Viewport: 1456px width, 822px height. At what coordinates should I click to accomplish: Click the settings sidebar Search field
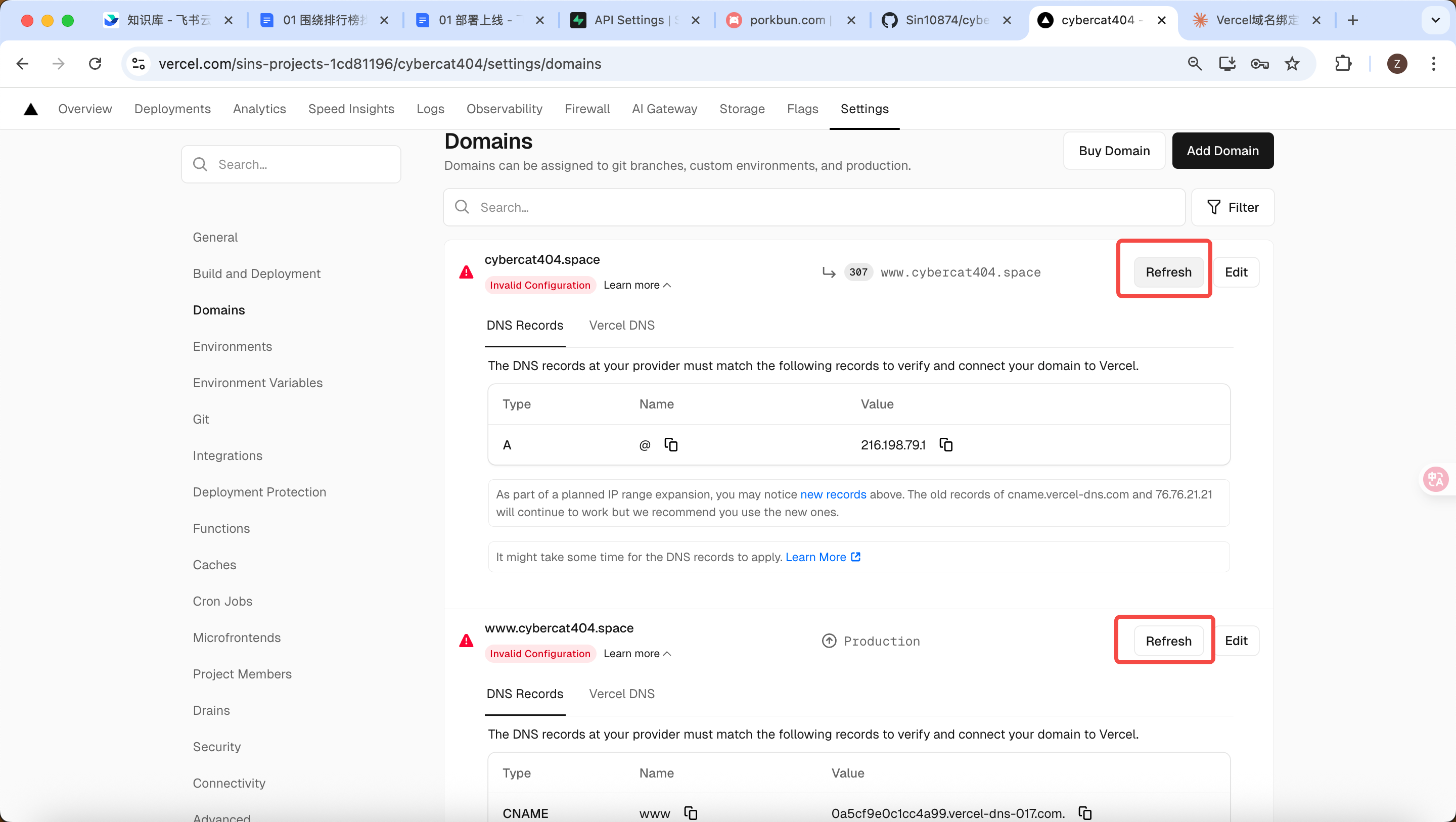tap(291, 164)
